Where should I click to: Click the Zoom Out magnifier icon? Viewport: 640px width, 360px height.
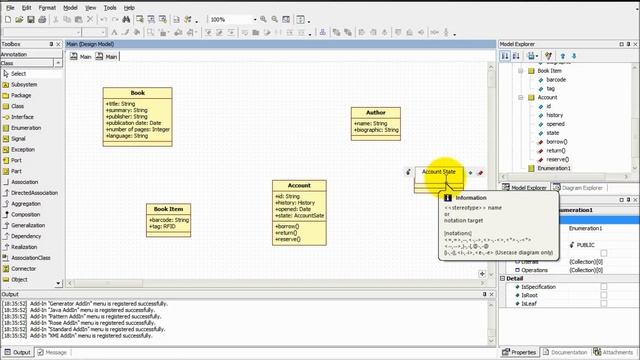click(x=275, y=19)
